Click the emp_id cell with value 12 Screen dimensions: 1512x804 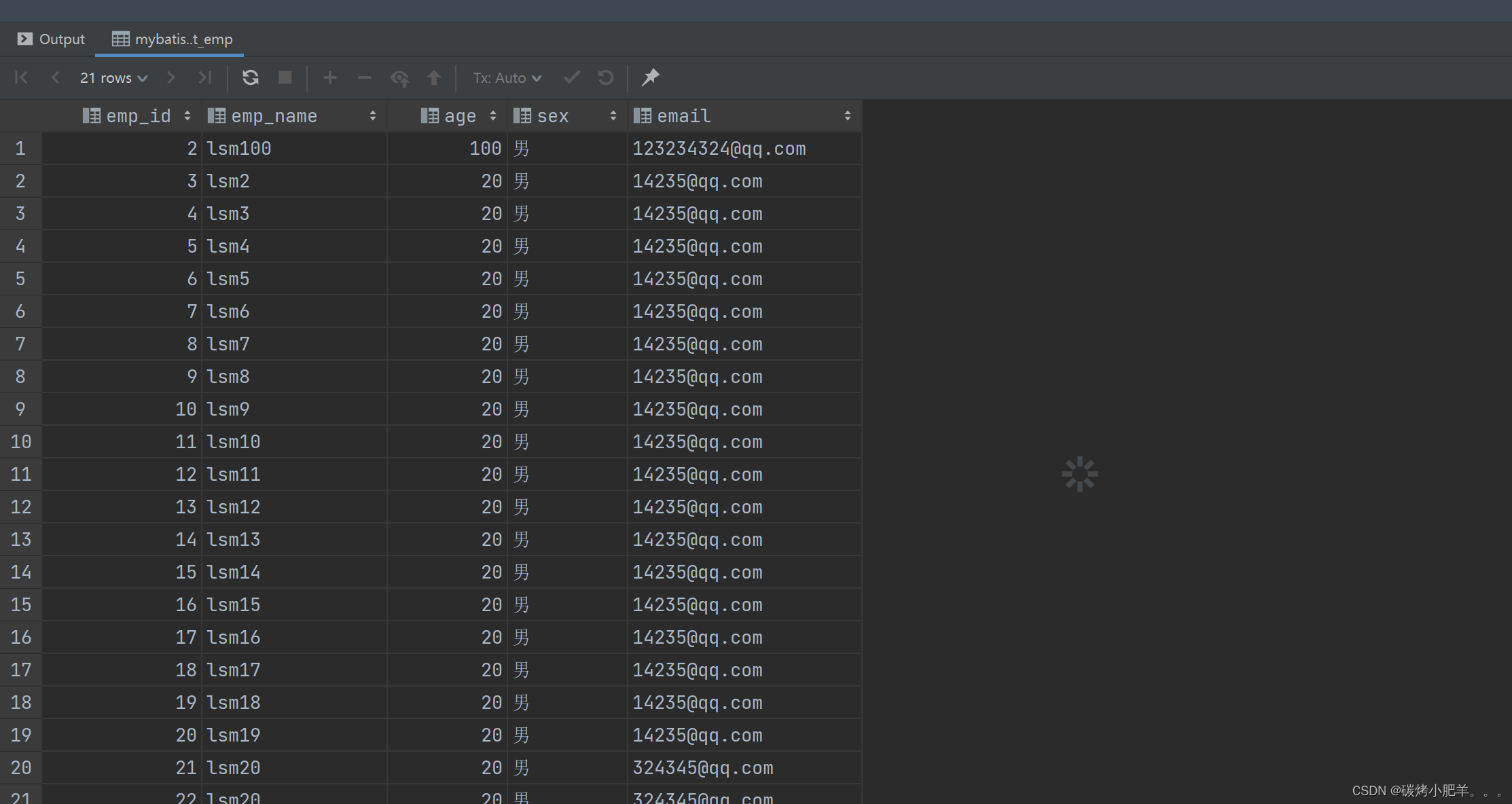[x=122, y=475]
